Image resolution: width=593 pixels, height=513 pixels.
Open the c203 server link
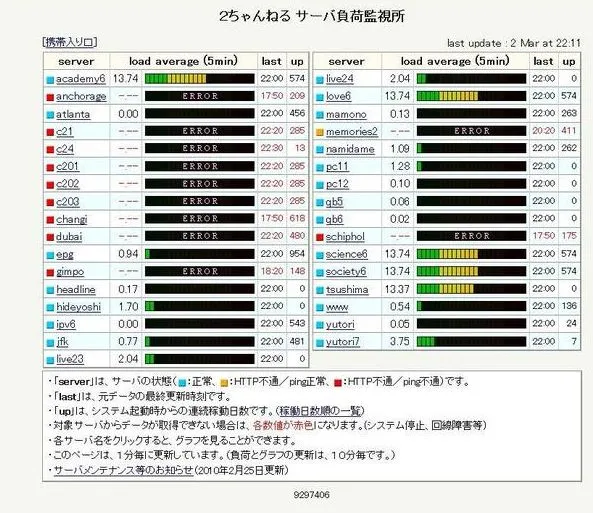[68, 202]
